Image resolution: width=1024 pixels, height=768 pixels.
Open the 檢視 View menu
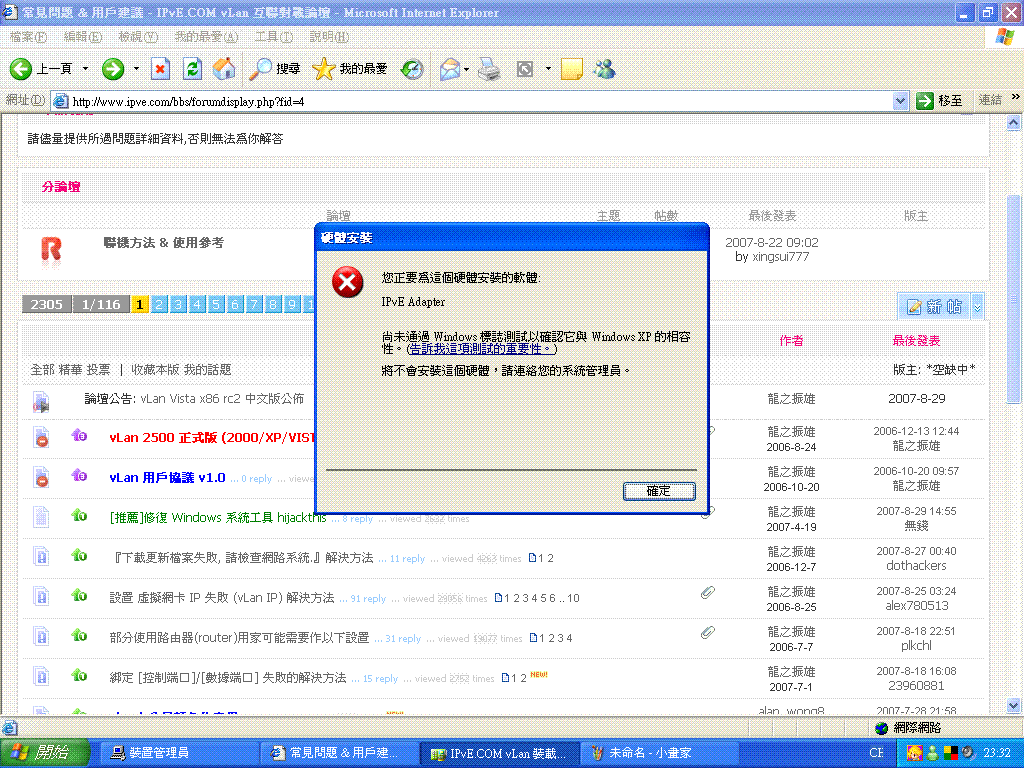coord(138,37)
